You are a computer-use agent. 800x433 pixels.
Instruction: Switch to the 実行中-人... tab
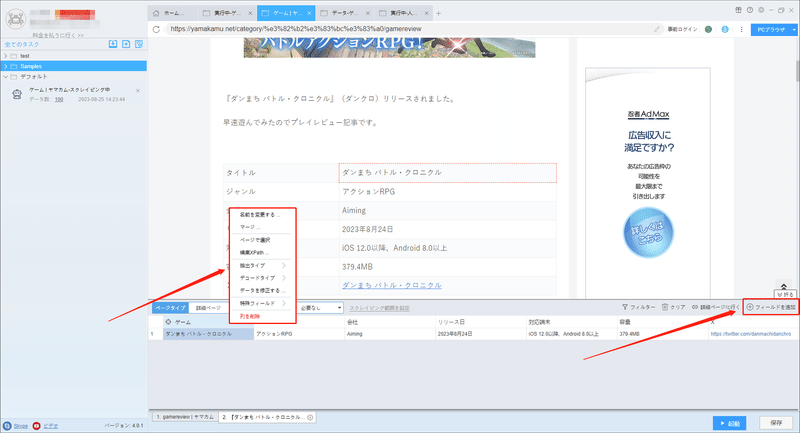(403, 13)
